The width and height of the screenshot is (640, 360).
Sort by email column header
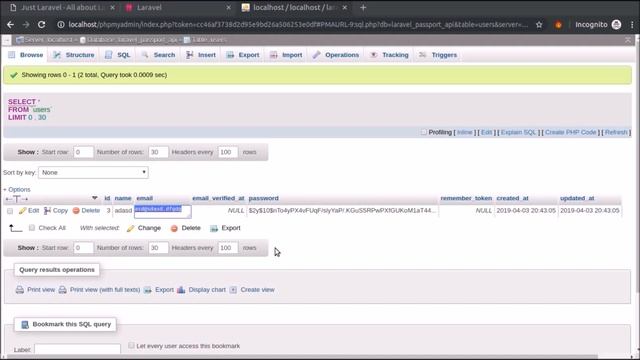[x=144, y=198]
